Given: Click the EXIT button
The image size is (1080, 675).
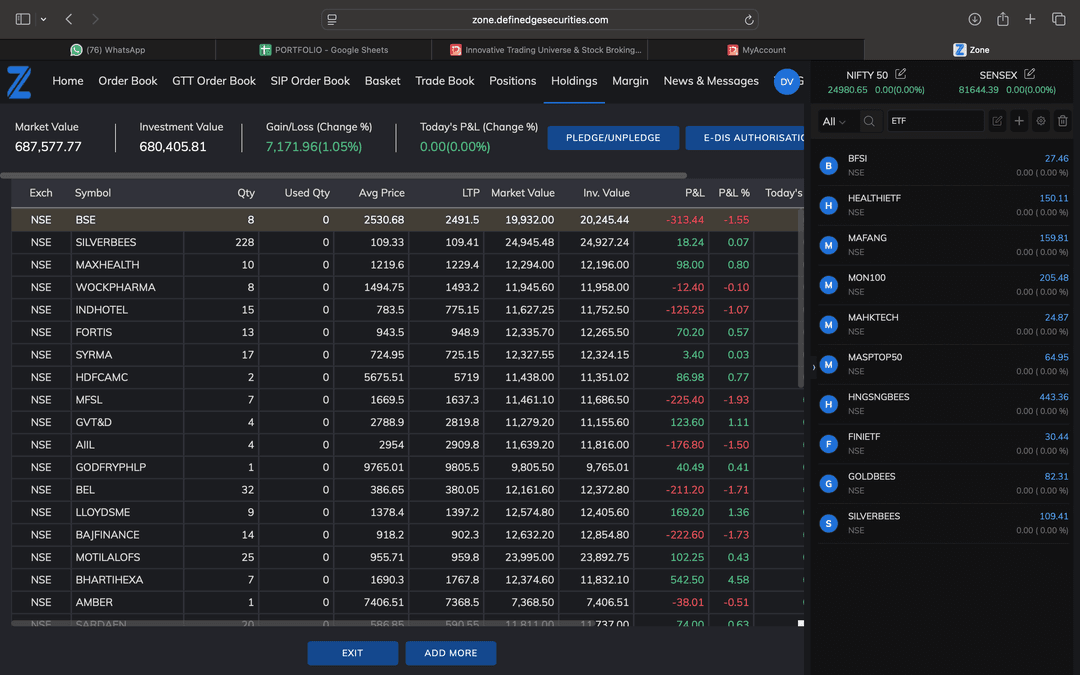Looking at the screenshot, I should point(353,653).
